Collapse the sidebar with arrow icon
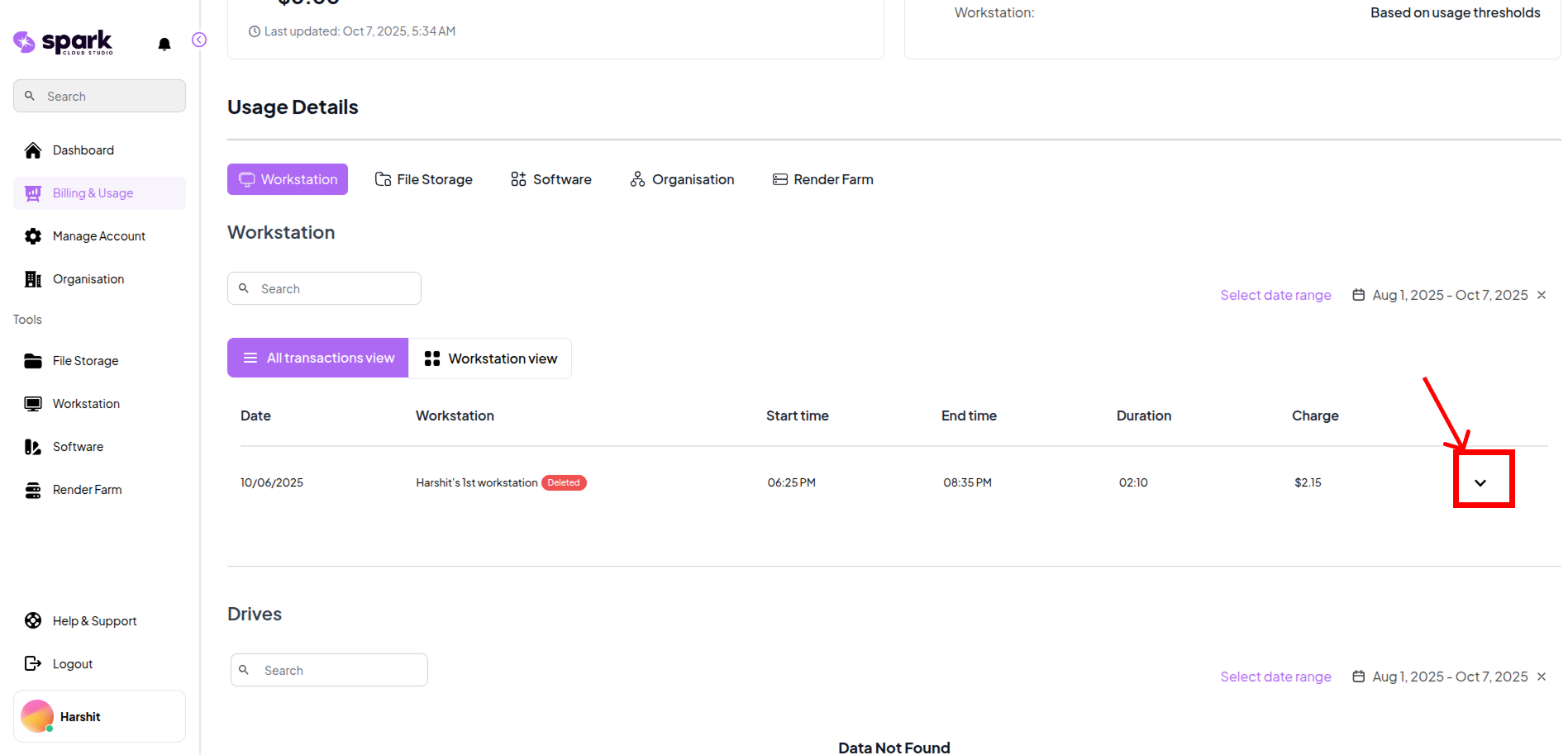This screenshot has height=755, width=1568. (x=199, y=40)
